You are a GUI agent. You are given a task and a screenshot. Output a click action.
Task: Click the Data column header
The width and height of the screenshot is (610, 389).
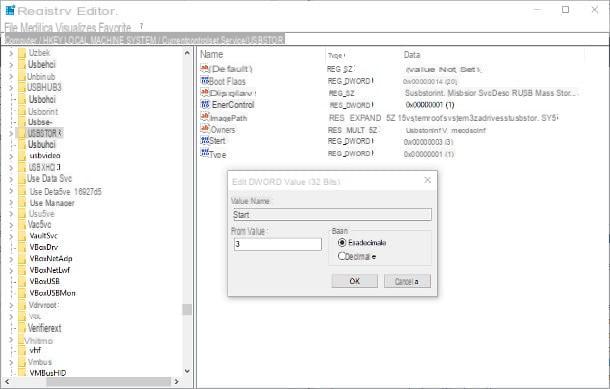pos(412,55)
